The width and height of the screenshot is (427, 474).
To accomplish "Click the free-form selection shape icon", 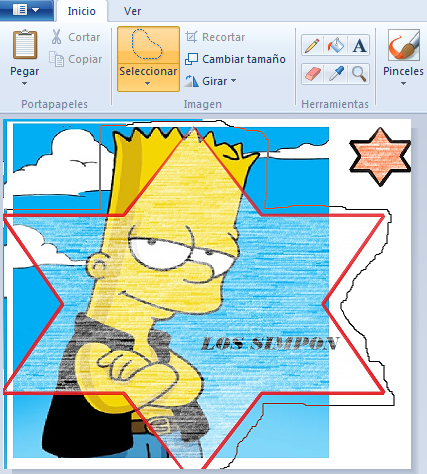I will [148, 45].
